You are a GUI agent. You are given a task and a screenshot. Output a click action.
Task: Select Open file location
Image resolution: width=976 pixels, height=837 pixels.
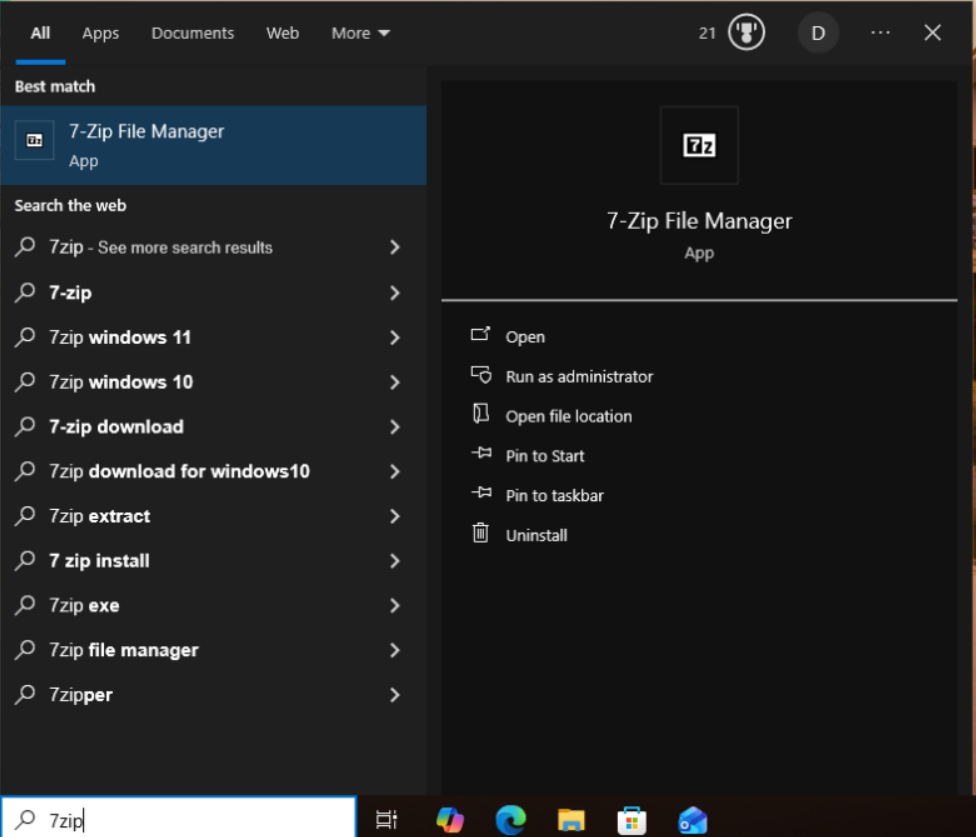coord(568,416)
